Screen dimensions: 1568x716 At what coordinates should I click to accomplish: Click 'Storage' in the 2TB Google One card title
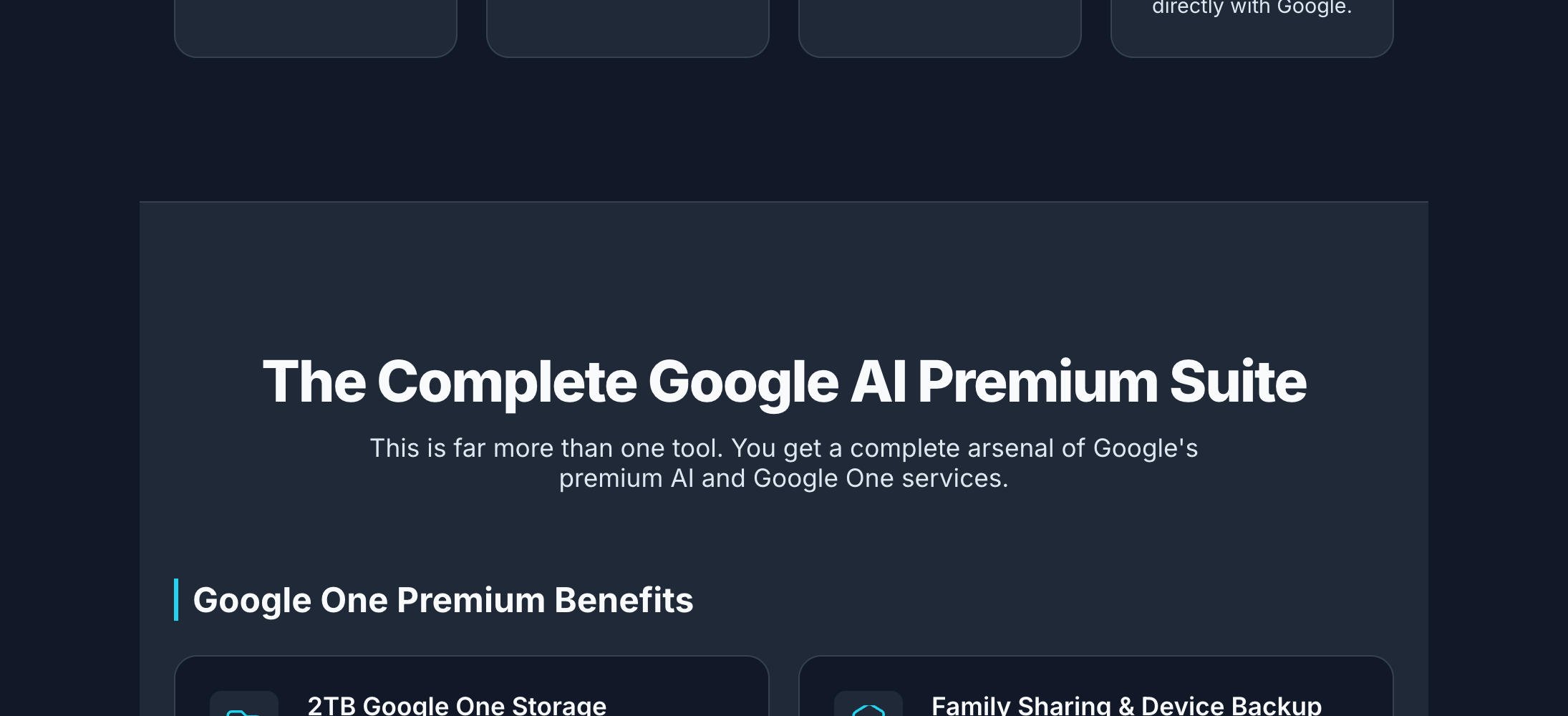tap(559, 705)
